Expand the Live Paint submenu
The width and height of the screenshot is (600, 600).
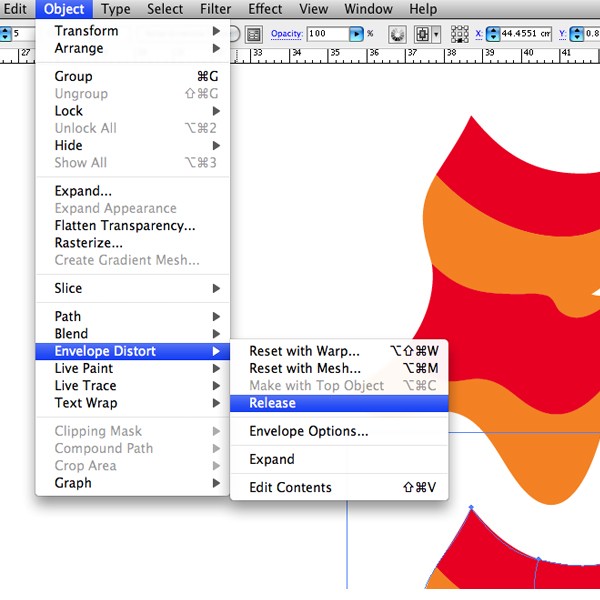point(132,368)
